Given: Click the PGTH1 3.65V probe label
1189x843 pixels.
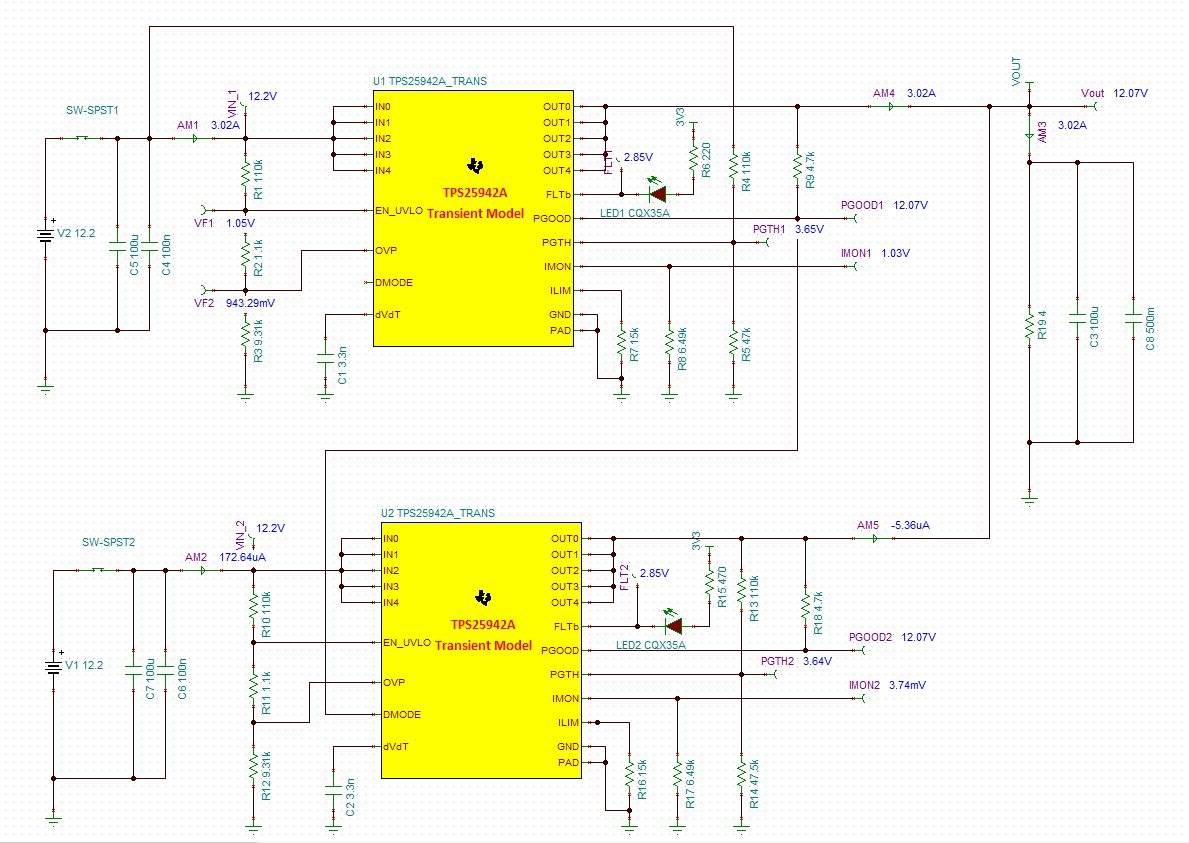Looking at the screenshot, I should click(x=788, y=229).
